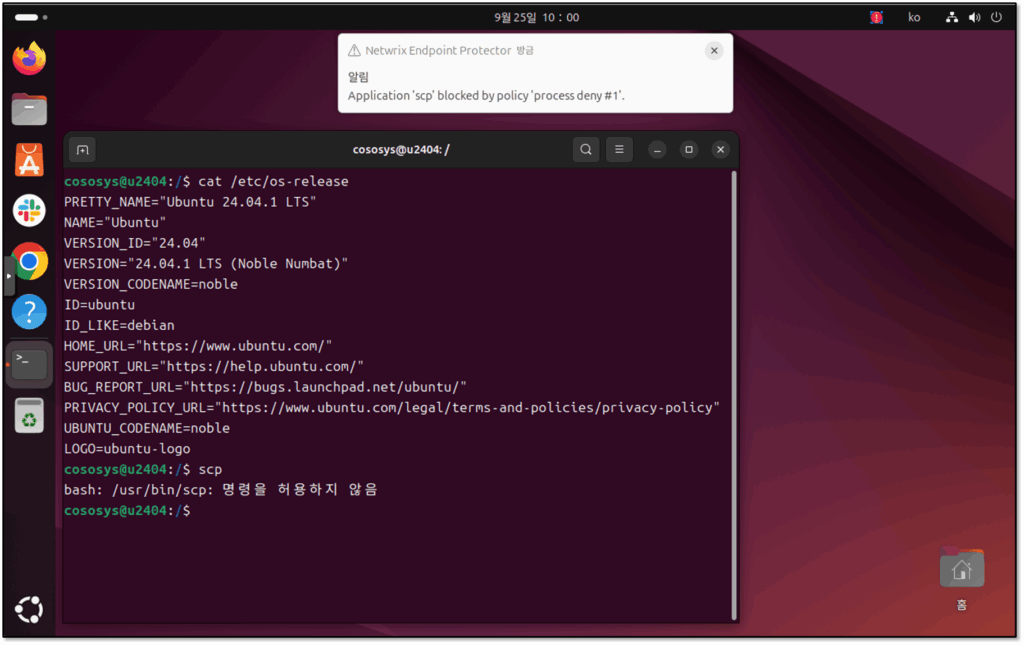
Task: Open a new terminal tab button
Action: tap(82, 149)
